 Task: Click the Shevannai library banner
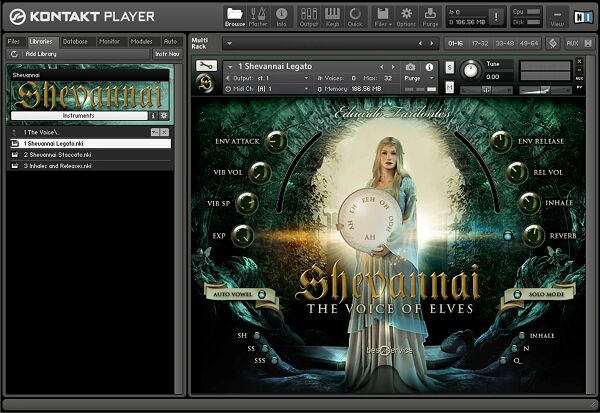(90, 95)
